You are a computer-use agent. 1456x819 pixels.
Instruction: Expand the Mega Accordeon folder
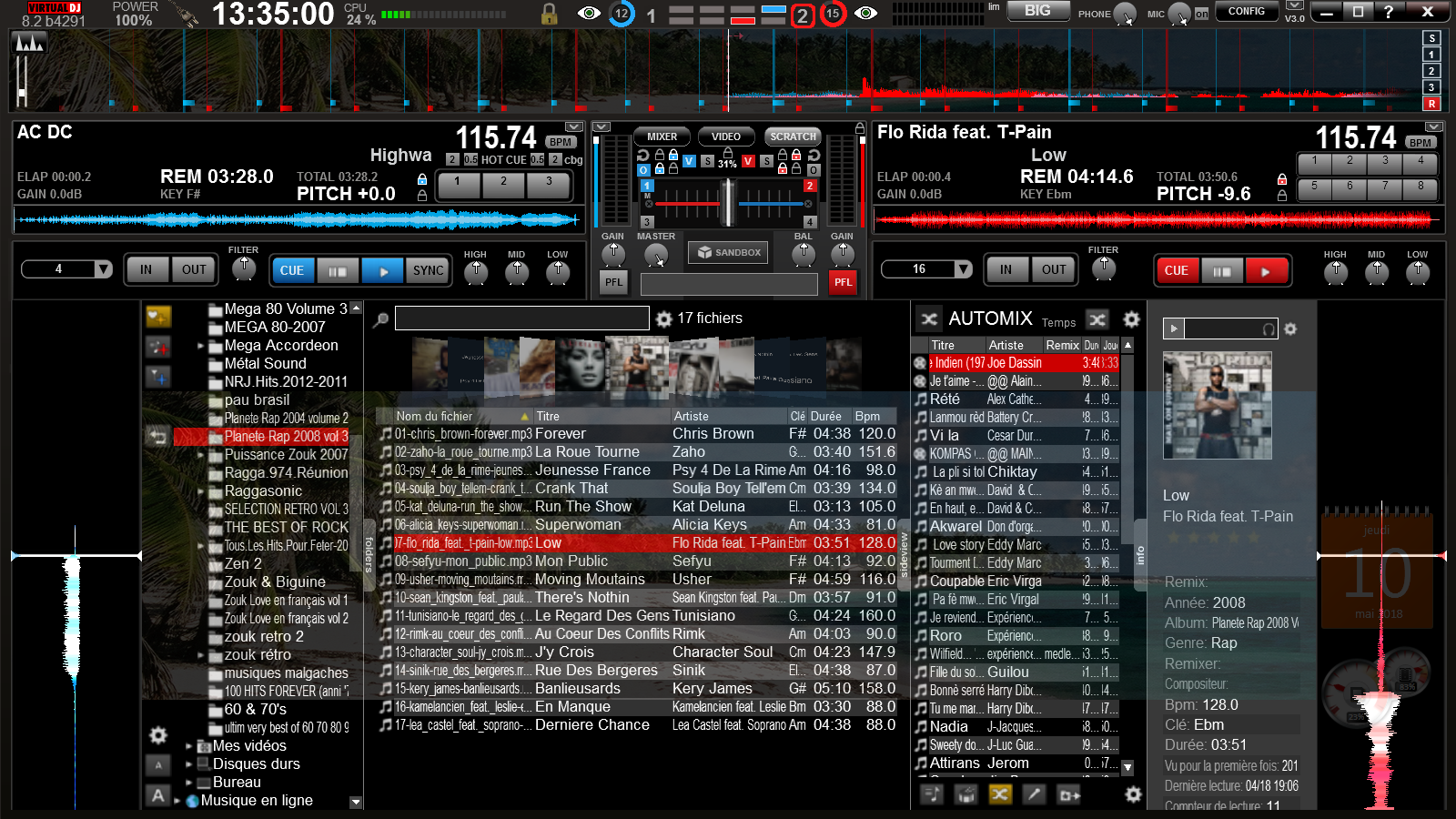tap(201, 346)
